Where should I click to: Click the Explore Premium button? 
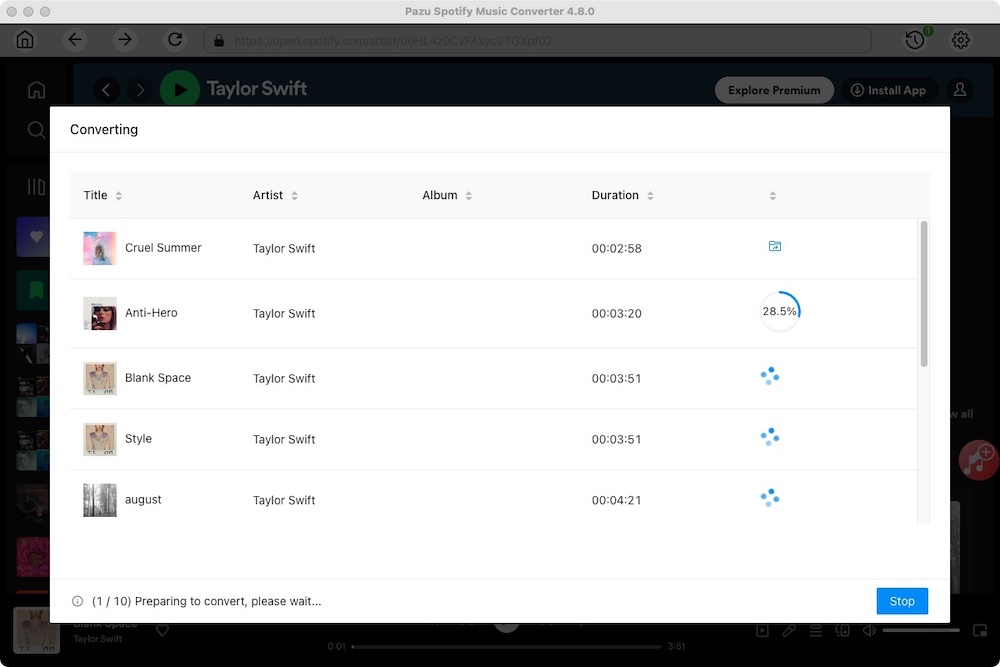pos(773,90)
